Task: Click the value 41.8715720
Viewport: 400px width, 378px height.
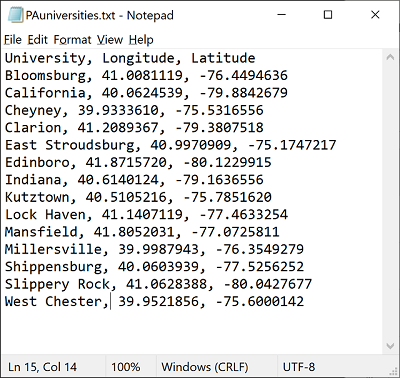Action: [126, 162]
